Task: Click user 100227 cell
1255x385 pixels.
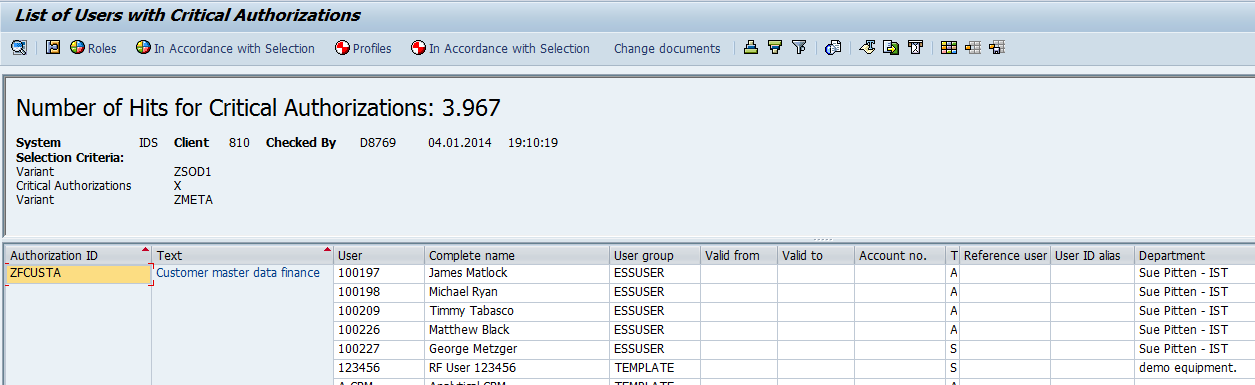Action: pos(379,349)
